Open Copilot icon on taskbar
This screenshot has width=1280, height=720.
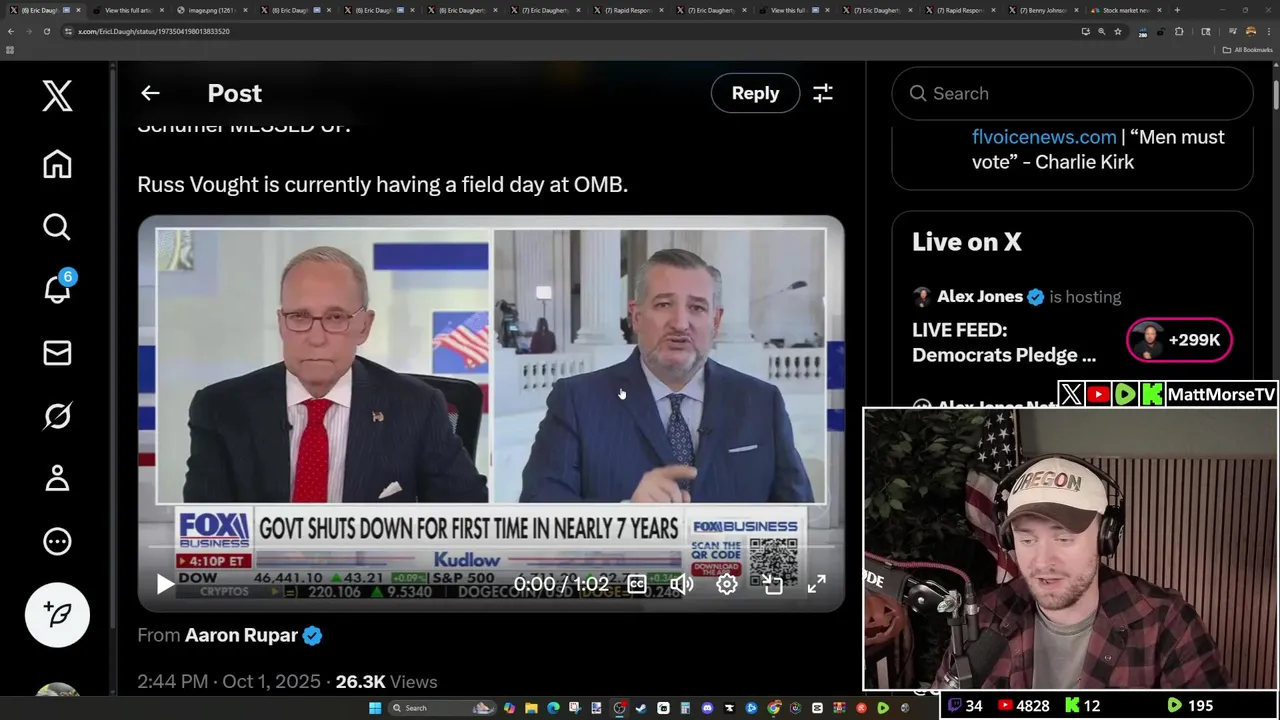coord(509,708)
